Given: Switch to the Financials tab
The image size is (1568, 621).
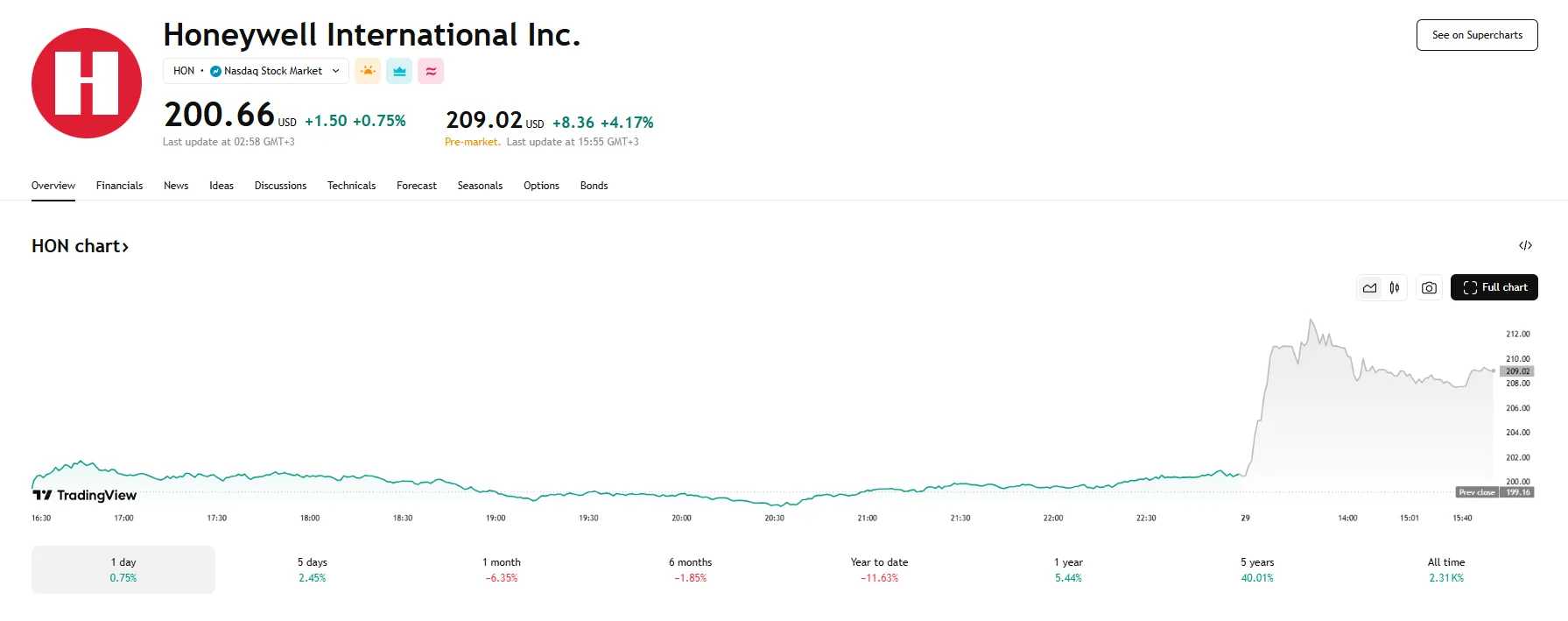Looking at the screenshot, I should pos(119,186).
